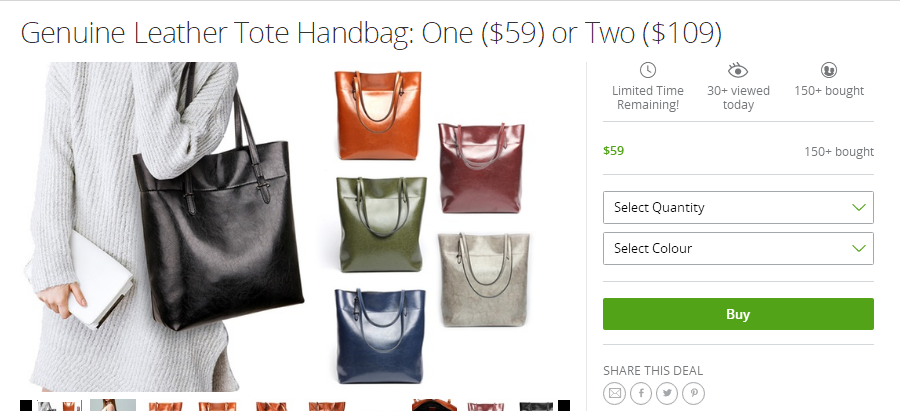Select the black bag thumbnail at strip end
Image resolution: width=900 pixels, height=411 pixels.
tap(536, 406)
